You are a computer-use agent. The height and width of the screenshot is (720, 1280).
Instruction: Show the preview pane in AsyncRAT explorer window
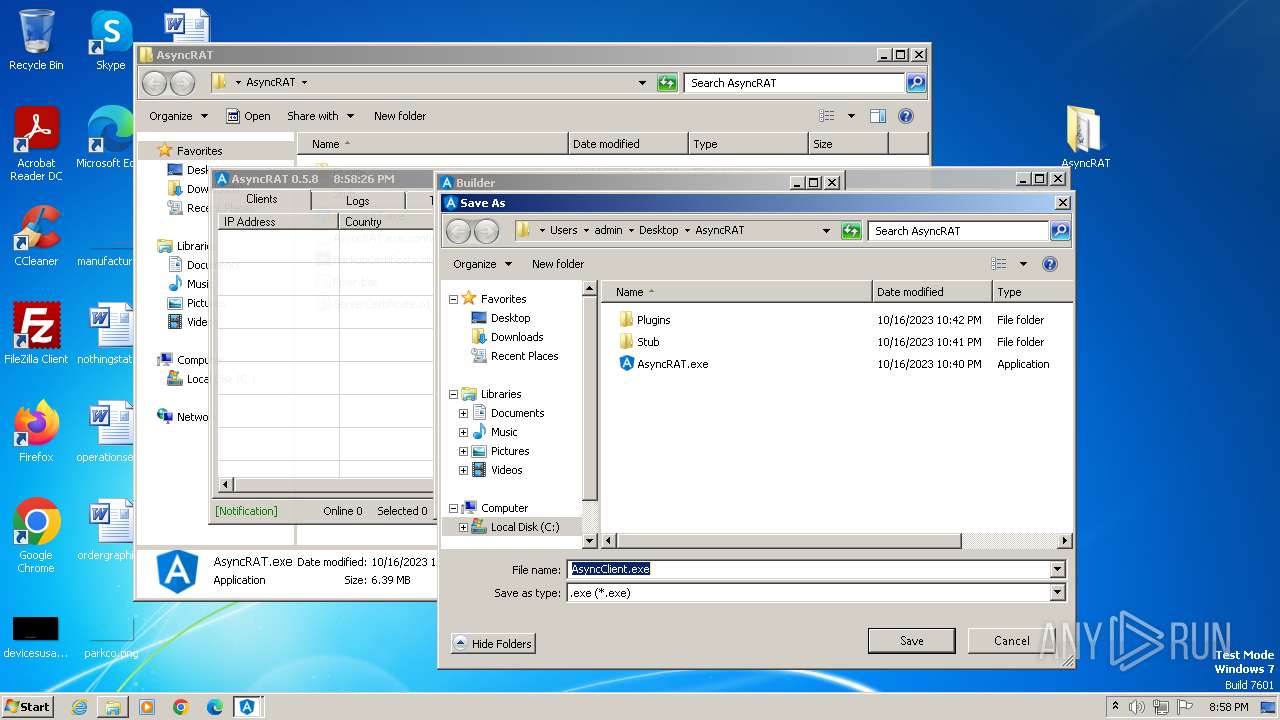coord(877,116)
